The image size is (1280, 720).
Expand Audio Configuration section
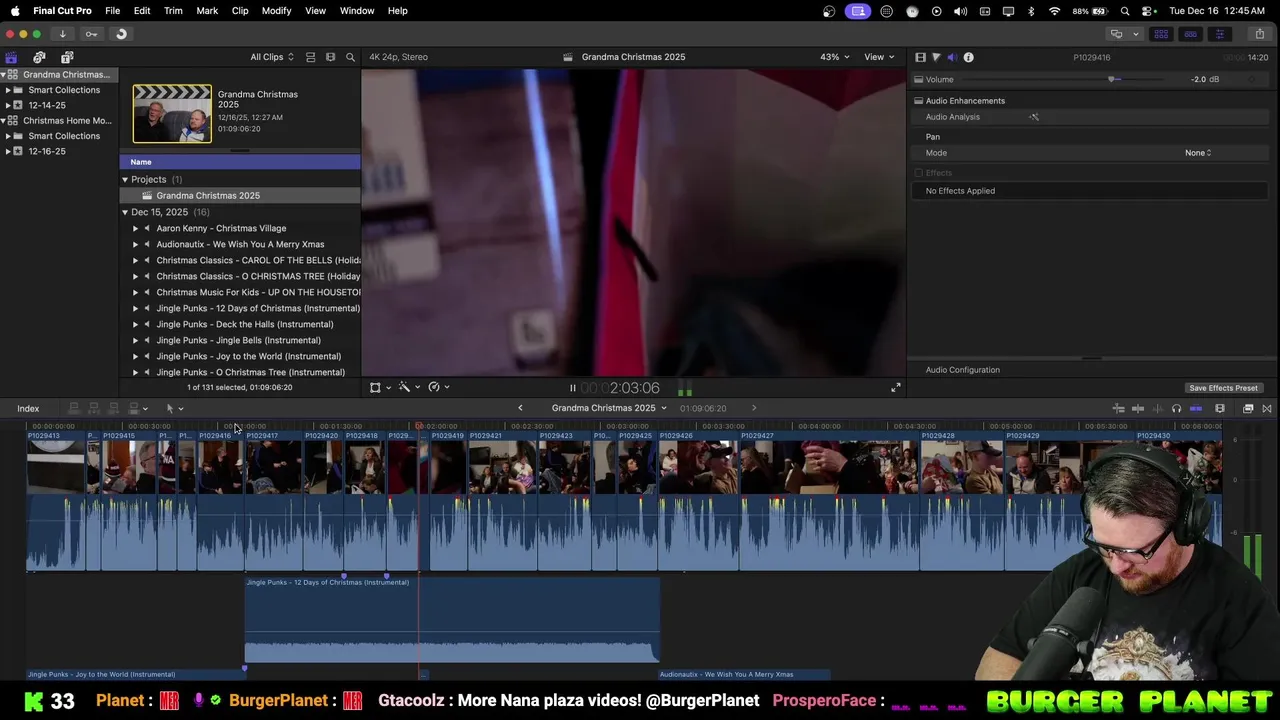click(962, 370)
